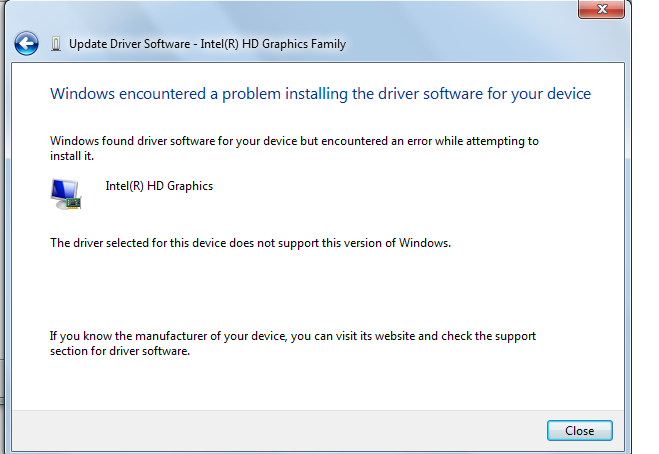Click the empty window frame above the title

pyautogui.click(x=300, y=12)
